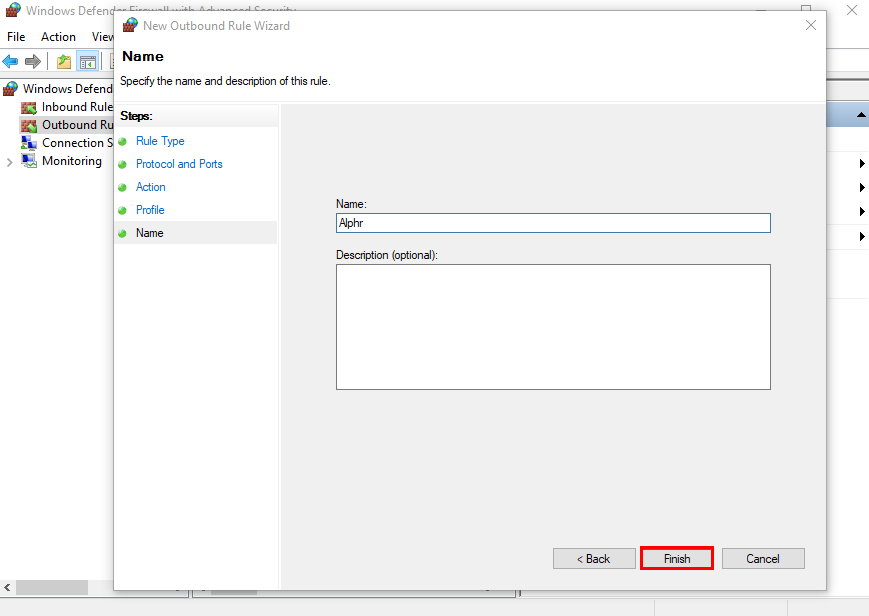Collapse the Actions pane section arrow

(861, 115)
